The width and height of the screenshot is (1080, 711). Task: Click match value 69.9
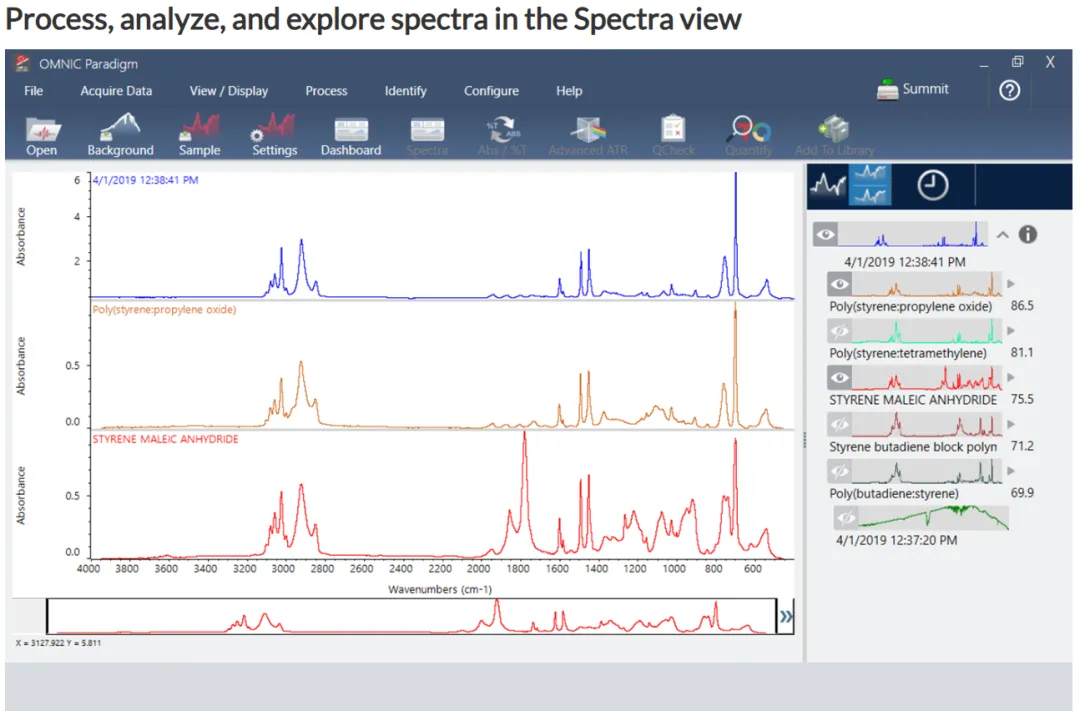[1022, 493]
